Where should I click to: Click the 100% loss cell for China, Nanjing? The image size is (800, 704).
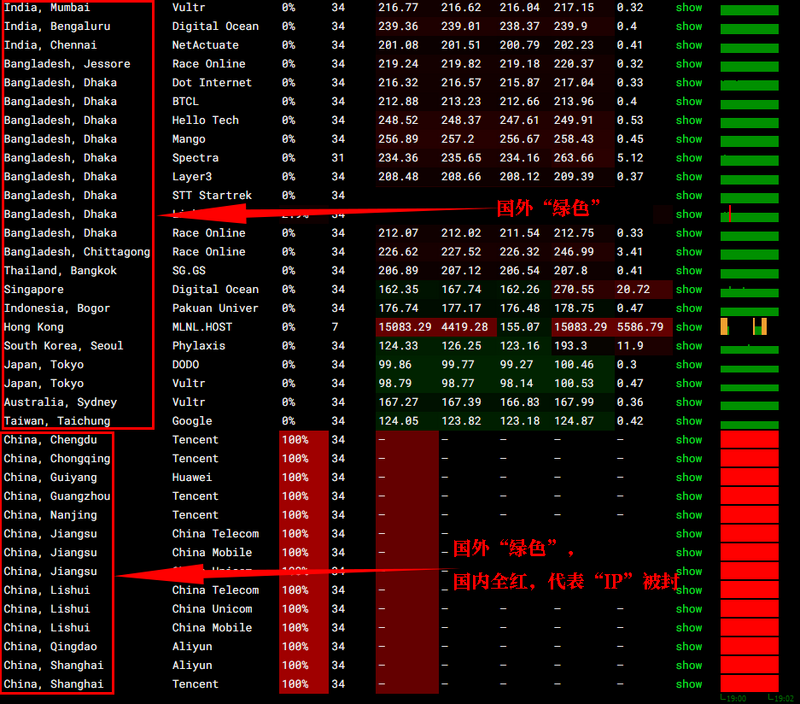coord(295,515)
